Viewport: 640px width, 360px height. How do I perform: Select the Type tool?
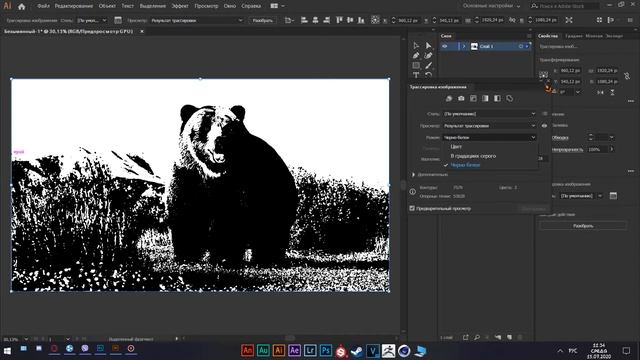[x=416, y=75]
